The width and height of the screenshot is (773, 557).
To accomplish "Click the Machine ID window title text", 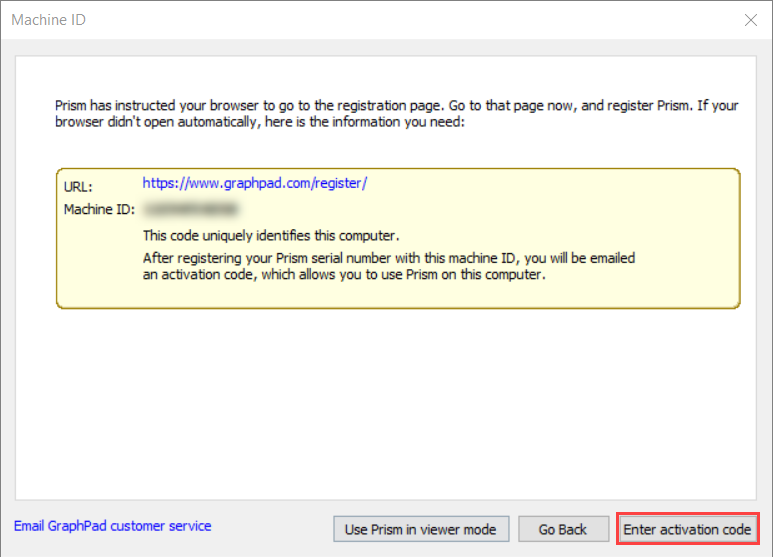I will pos(48,20).
